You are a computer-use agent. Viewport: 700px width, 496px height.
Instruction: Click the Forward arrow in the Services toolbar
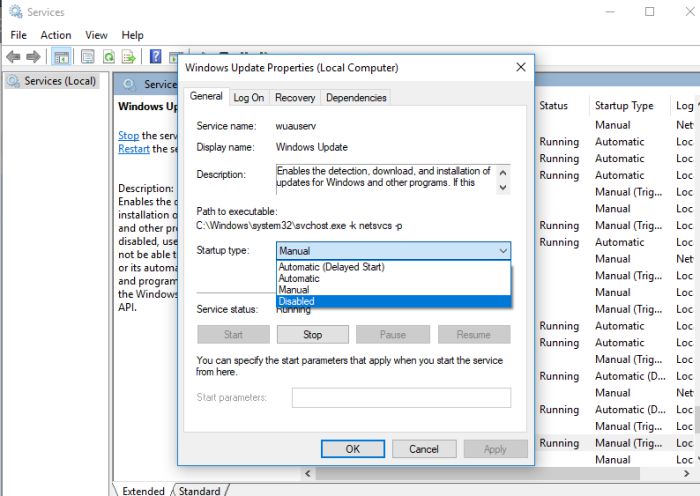tap(33, 57)
